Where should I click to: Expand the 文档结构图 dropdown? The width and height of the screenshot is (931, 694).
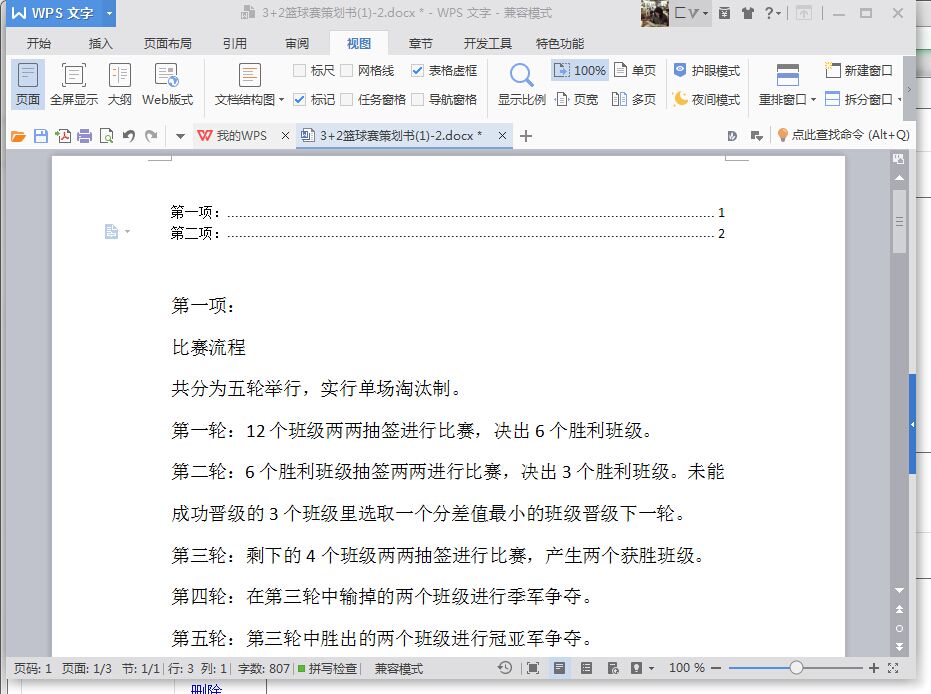click(x=281, y=100)
